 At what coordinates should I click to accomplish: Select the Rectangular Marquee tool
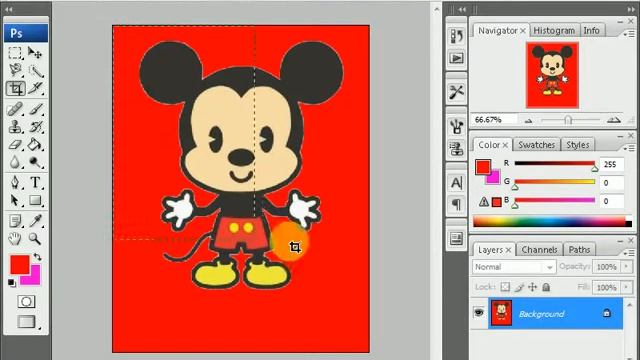click(x=15, y=53)
